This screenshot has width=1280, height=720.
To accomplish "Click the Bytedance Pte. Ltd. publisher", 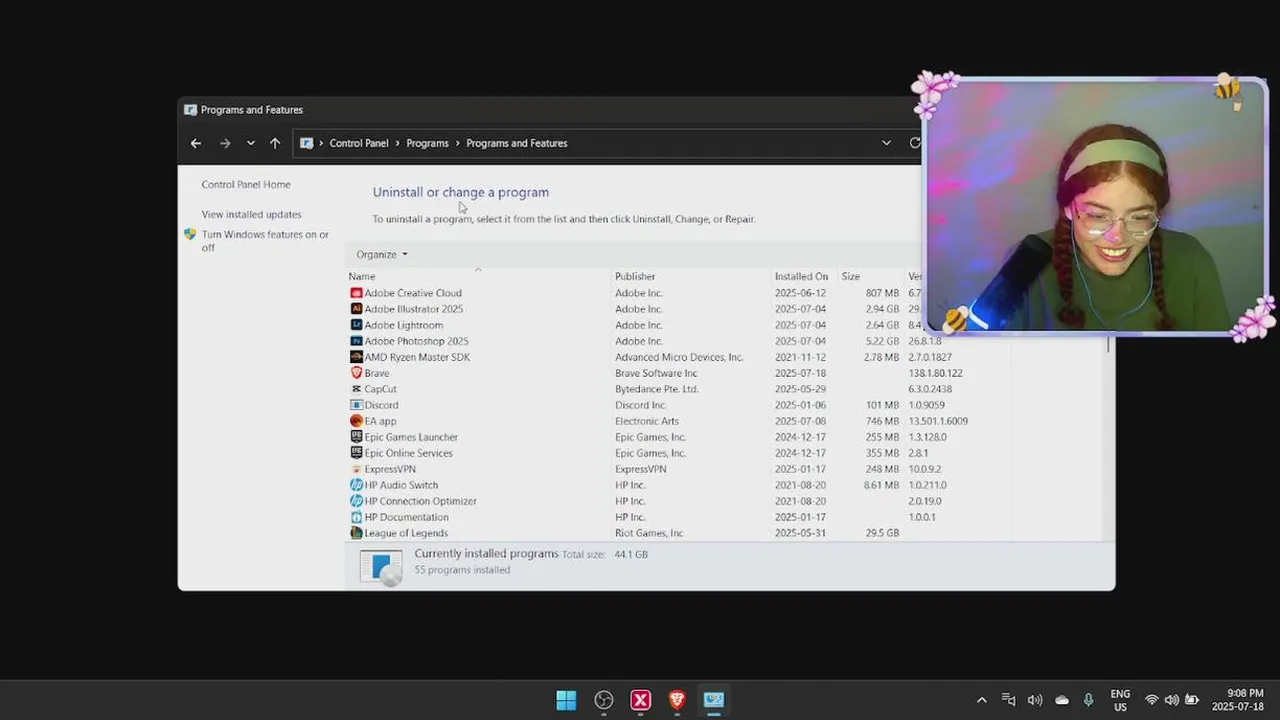I will point(657,389).
